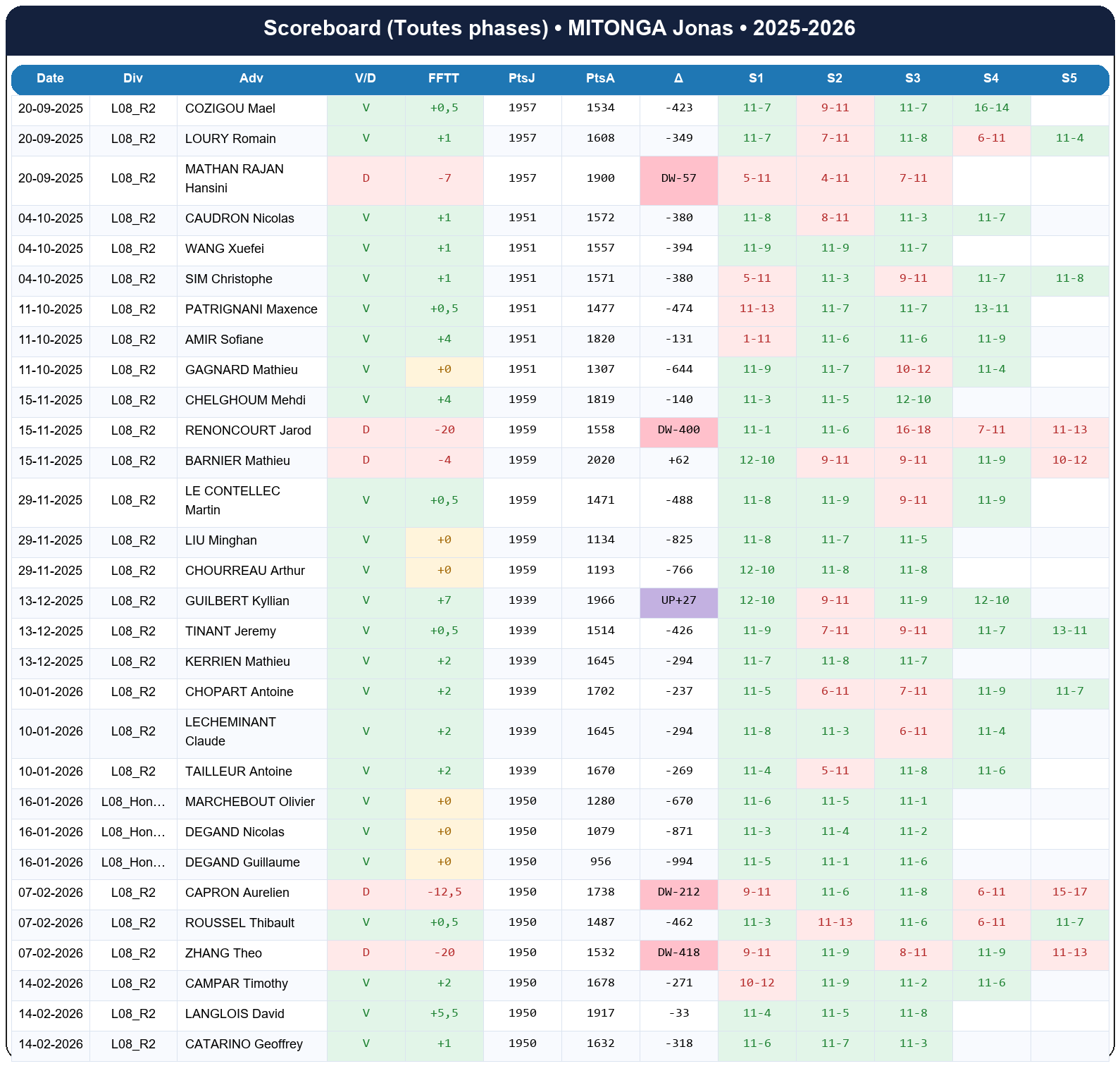This screenshot has width=1120, height=1066.
Task: Select opponent LANGLOIS David
Action: click(235, 1014)
